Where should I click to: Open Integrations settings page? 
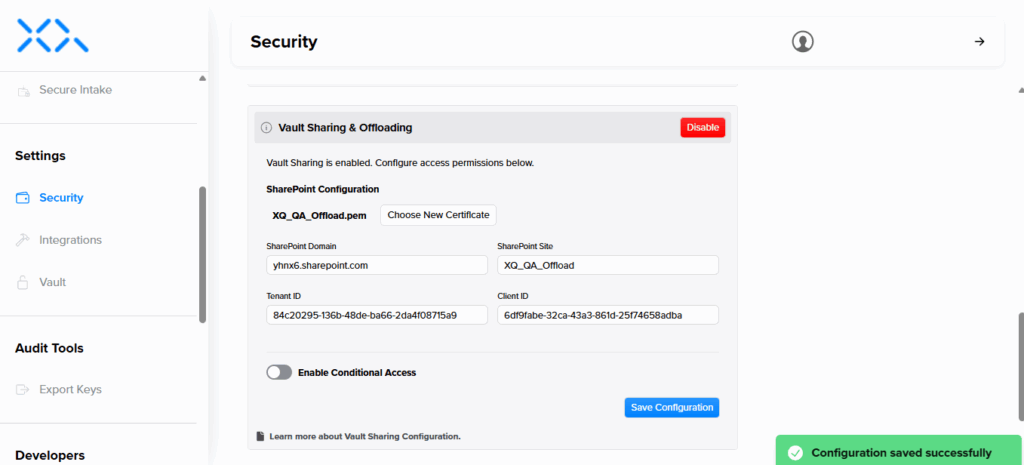coord(70,240)
